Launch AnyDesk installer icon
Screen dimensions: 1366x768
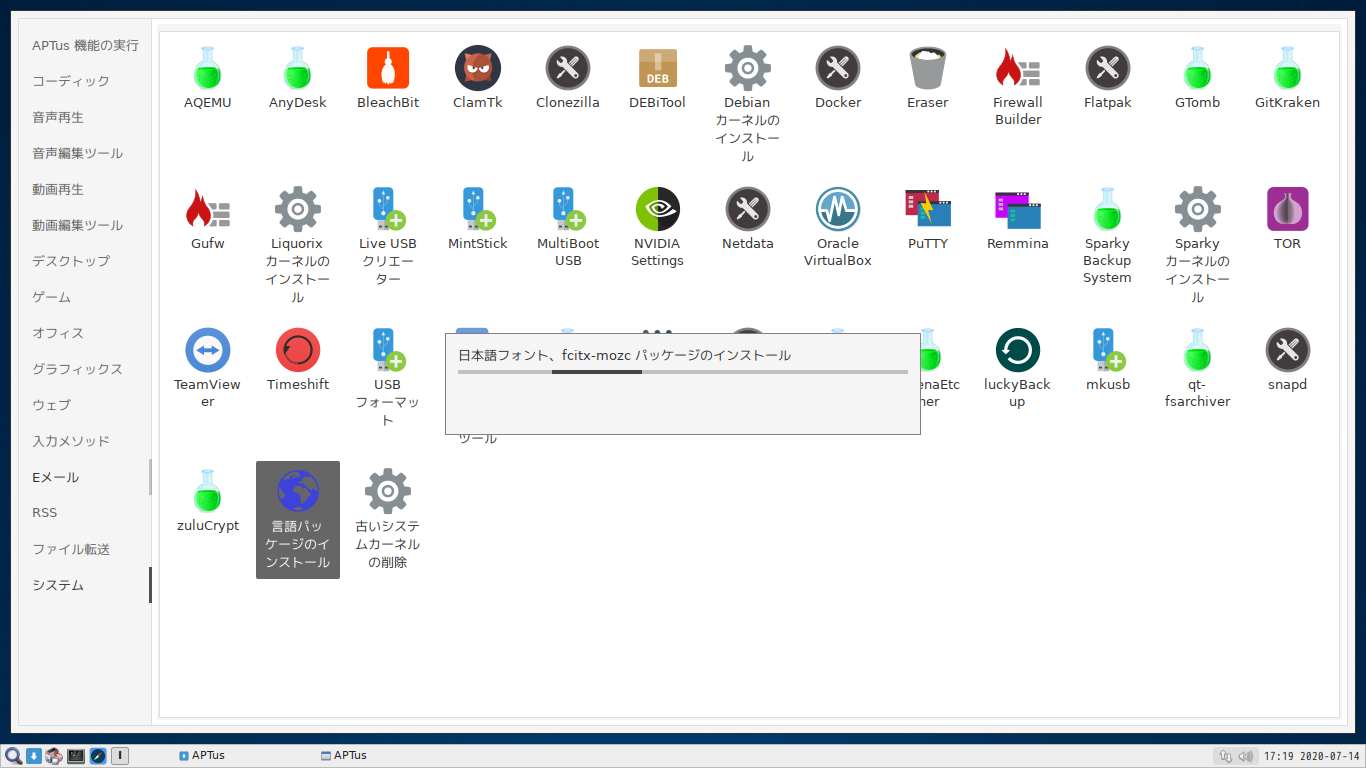click(x=297, y=68)
